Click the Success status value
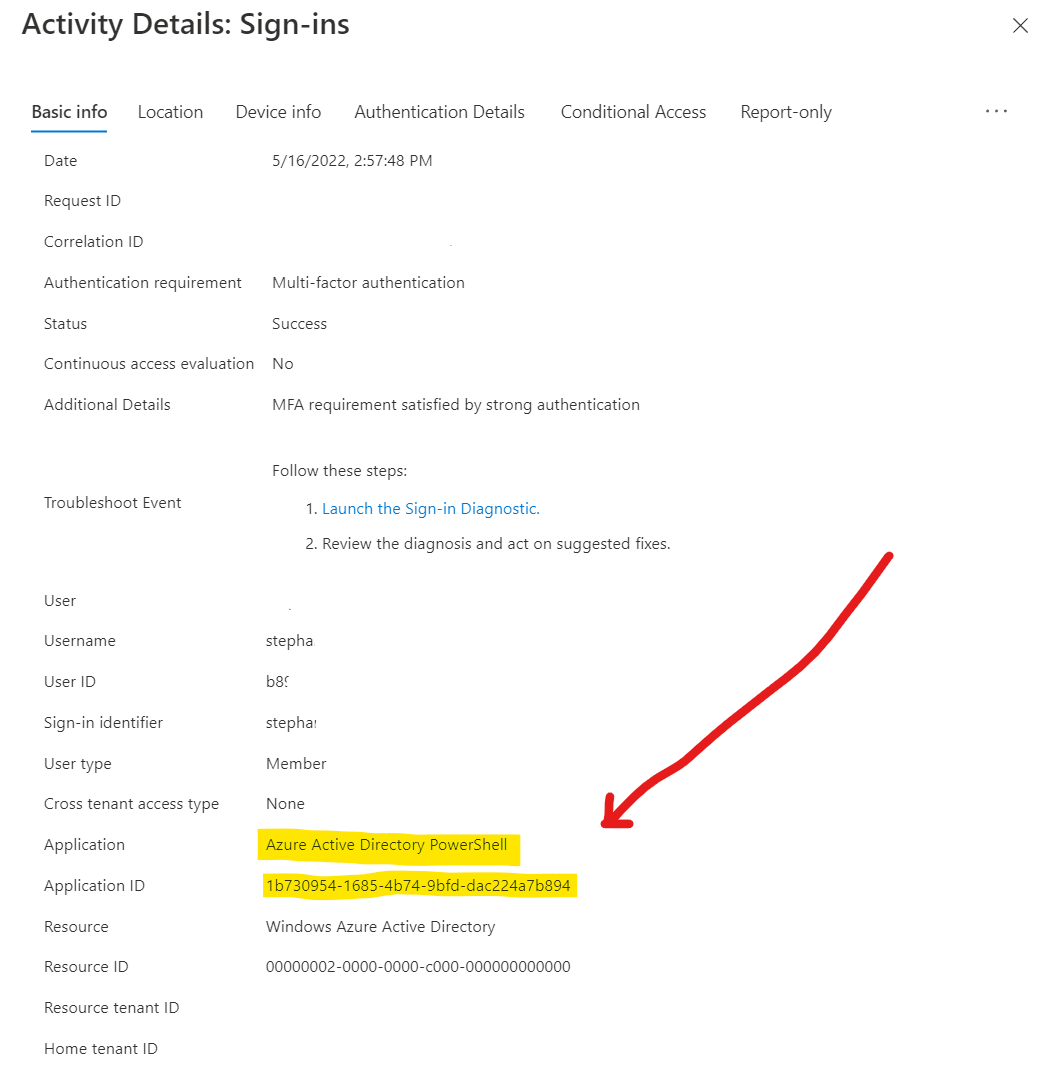Screen dimensions: 1042x1071 299,323
